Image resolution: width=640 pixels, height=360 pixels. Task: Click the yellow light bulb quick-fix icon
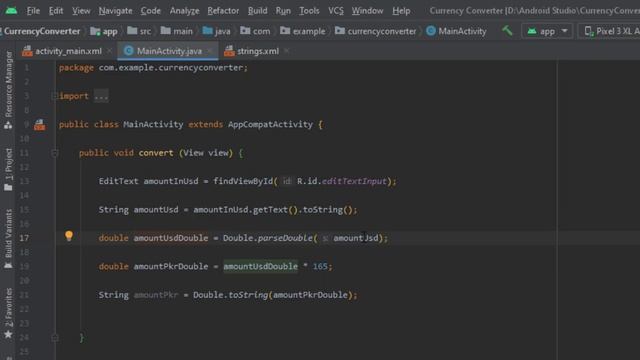point(69,236)
